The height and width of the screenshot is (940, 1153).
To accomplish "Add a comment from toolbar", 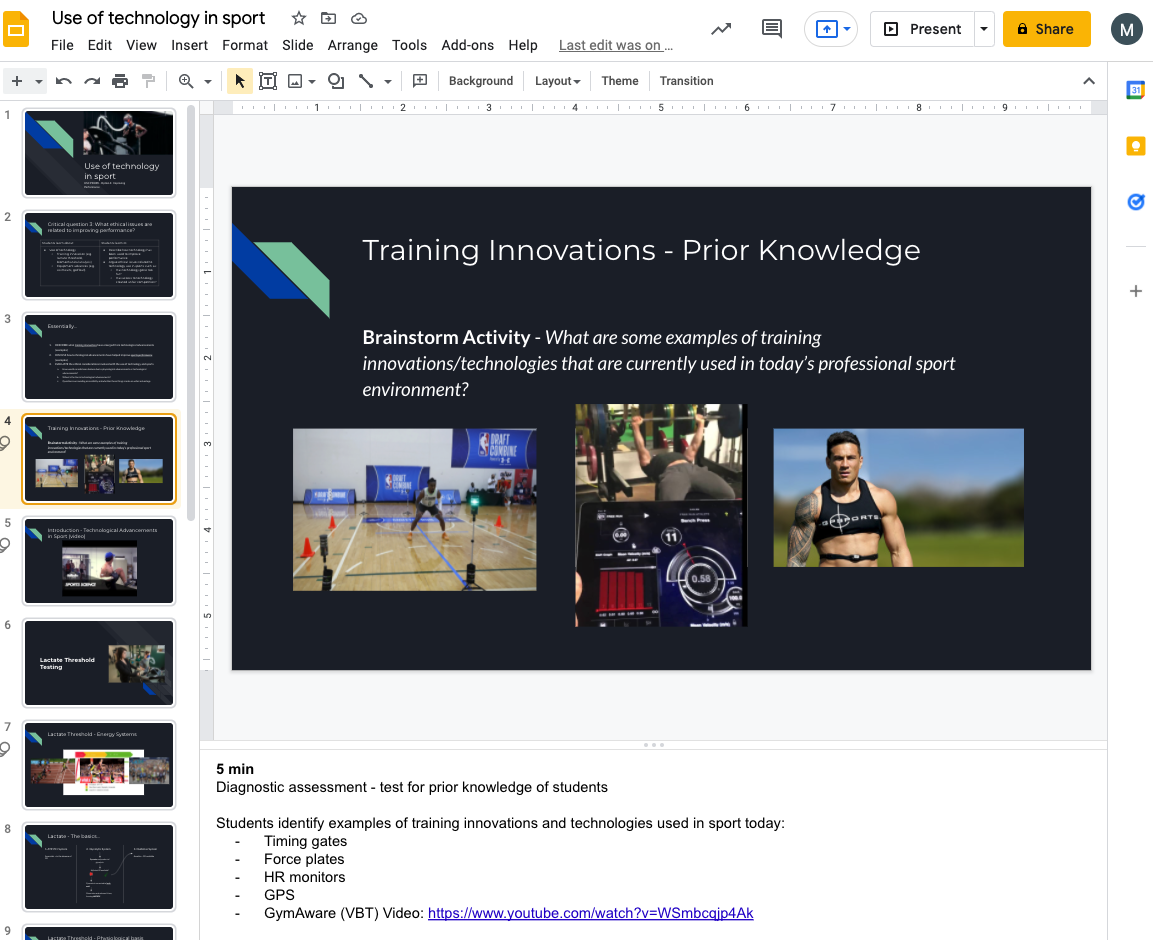I will click(x=420, y=81).
